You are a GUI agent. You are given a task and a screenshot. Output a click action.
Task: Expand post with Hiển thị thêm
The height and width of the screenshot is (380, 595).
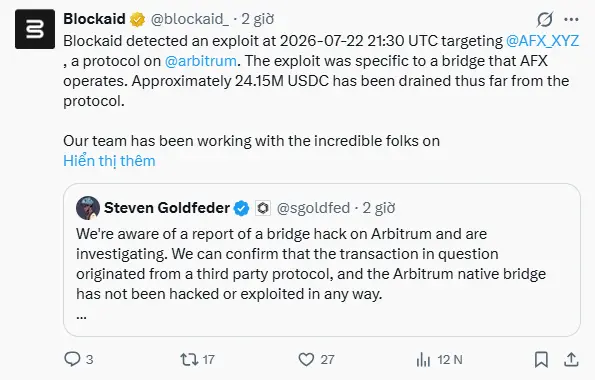(109, 161)
